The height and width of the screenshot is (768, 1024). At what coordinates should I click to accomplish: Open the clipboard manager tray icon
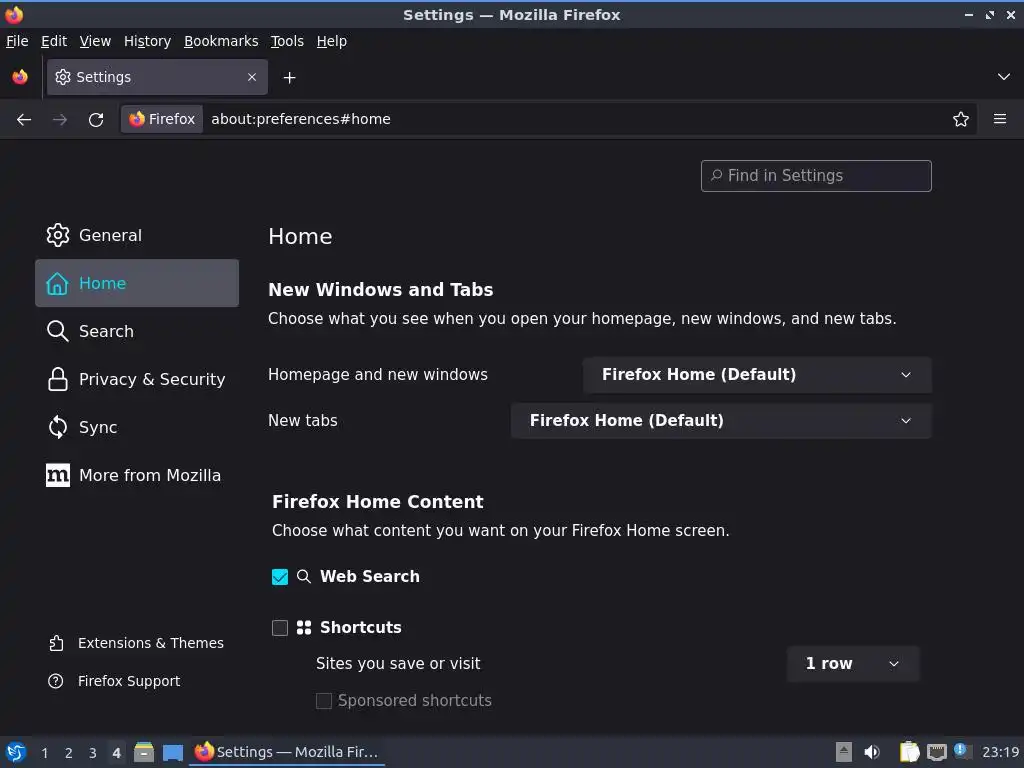pos(909,752)
